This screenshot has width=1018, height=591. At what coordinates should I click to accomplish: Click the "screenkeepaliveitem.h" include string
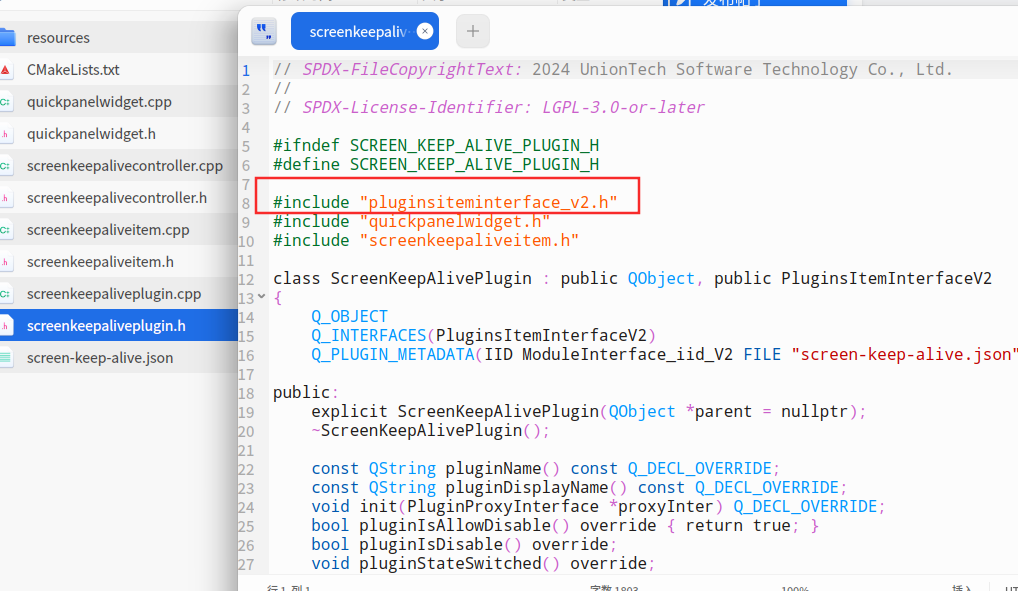pyautogui.click(x=469, y=240)
